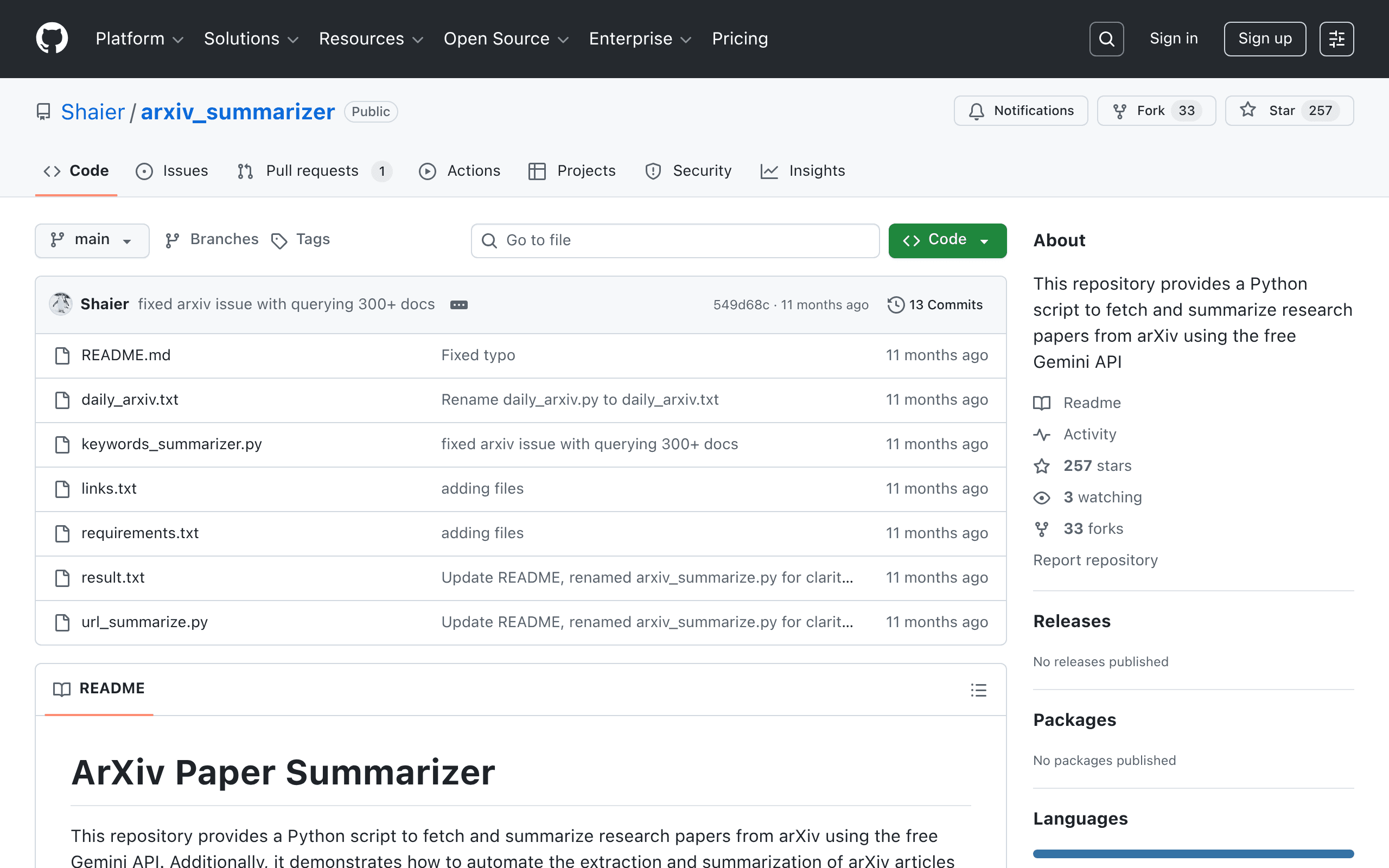Open the 549d68c commit hash link
Image resolution: width=1389 pixels, height=868 pixels.
pyautogui.click(x=741, y=305)
